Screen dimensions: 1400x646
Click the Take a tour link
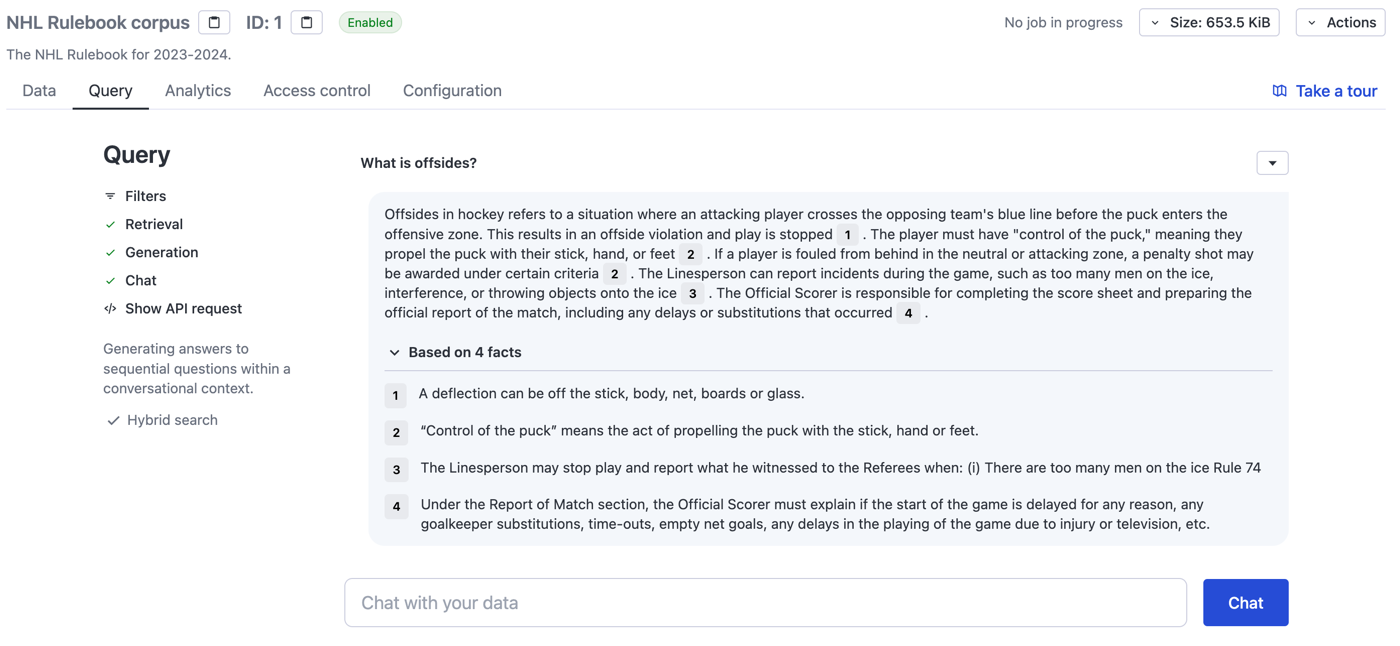1335,90
